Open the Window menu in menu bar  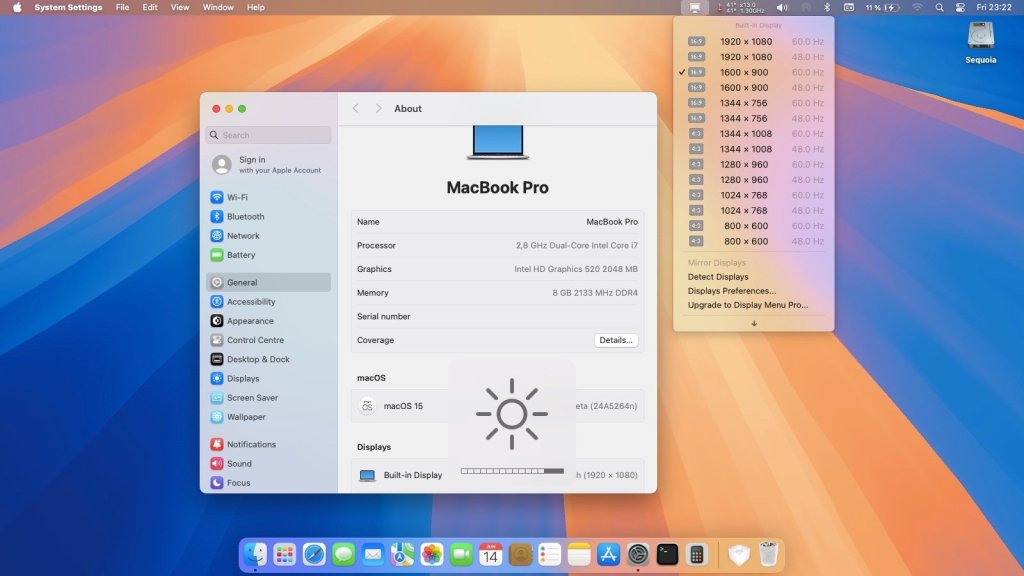[218, 7]
